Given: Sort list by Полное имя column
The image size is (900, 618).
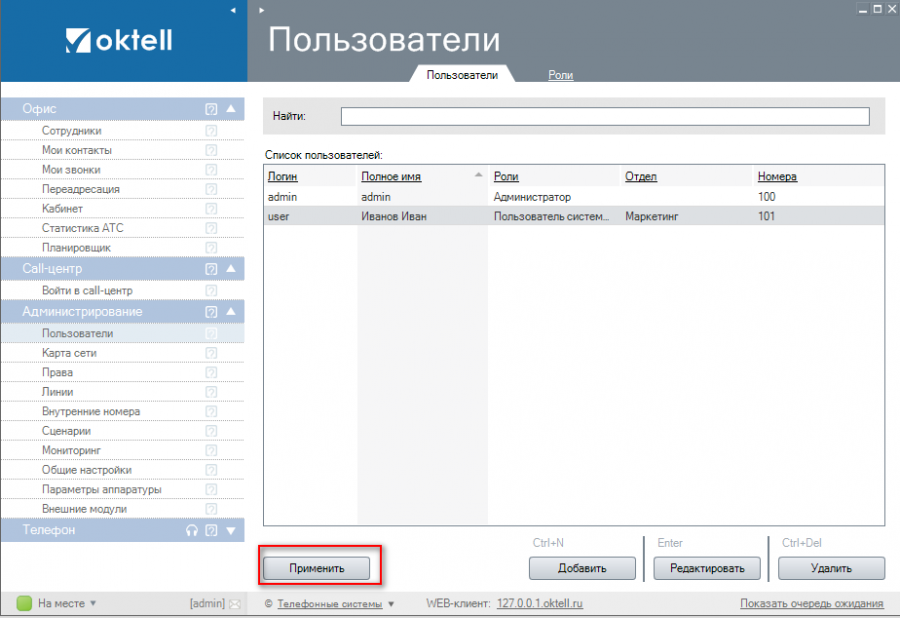Looking at the screenshot, I should (x=391, y=177).
